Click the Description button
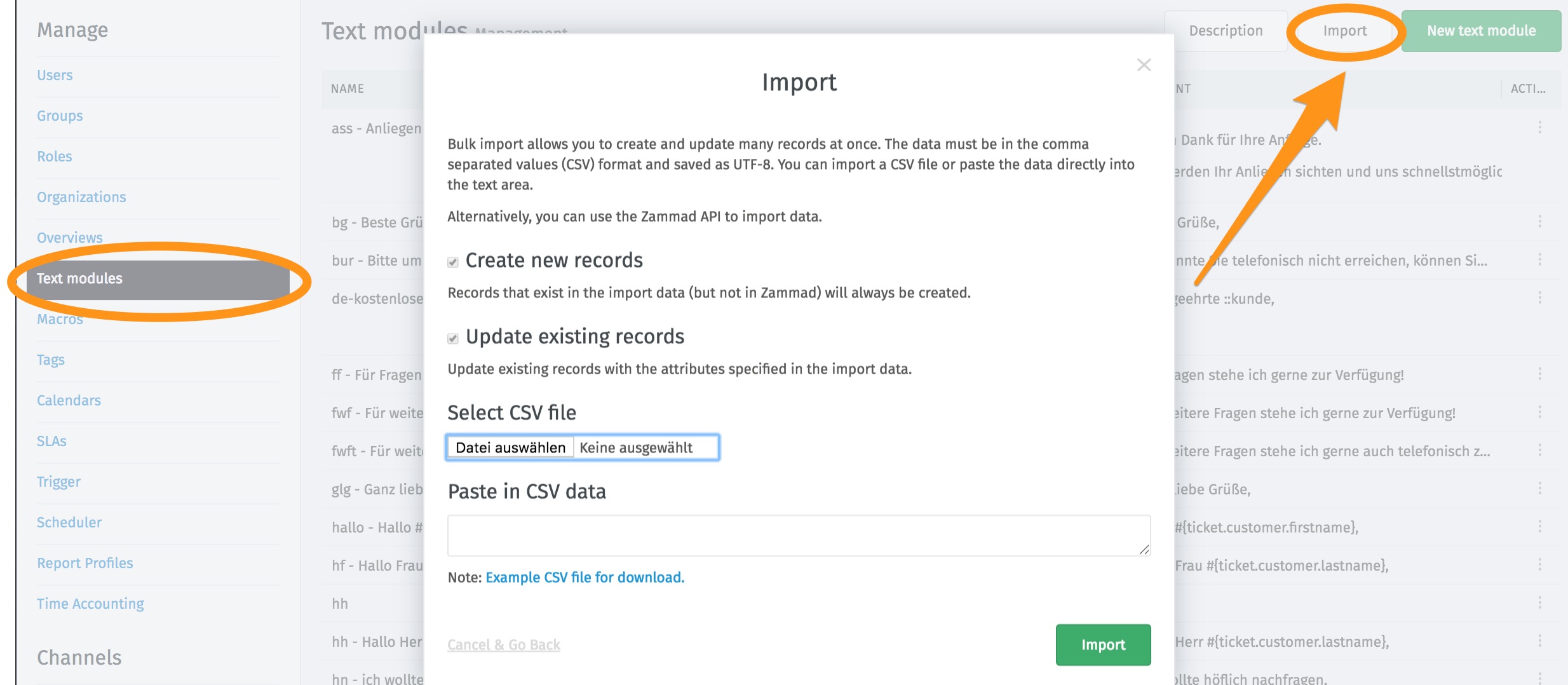The image size is (1568, 685). [x=1226, y=31]
